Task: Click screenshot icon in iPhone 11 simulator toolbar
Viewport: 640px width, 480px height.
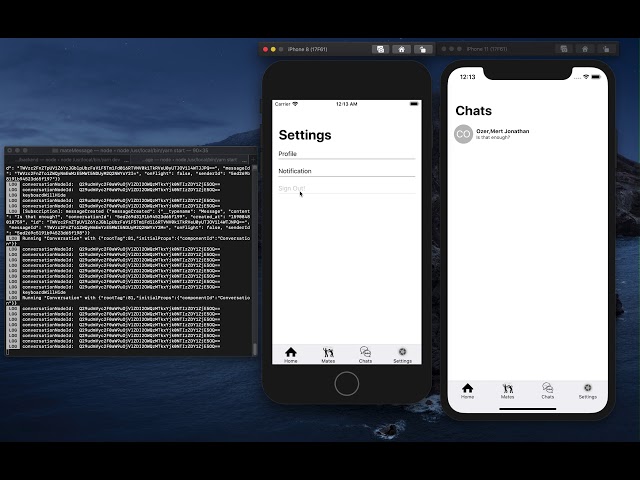Action: [564, 49]
